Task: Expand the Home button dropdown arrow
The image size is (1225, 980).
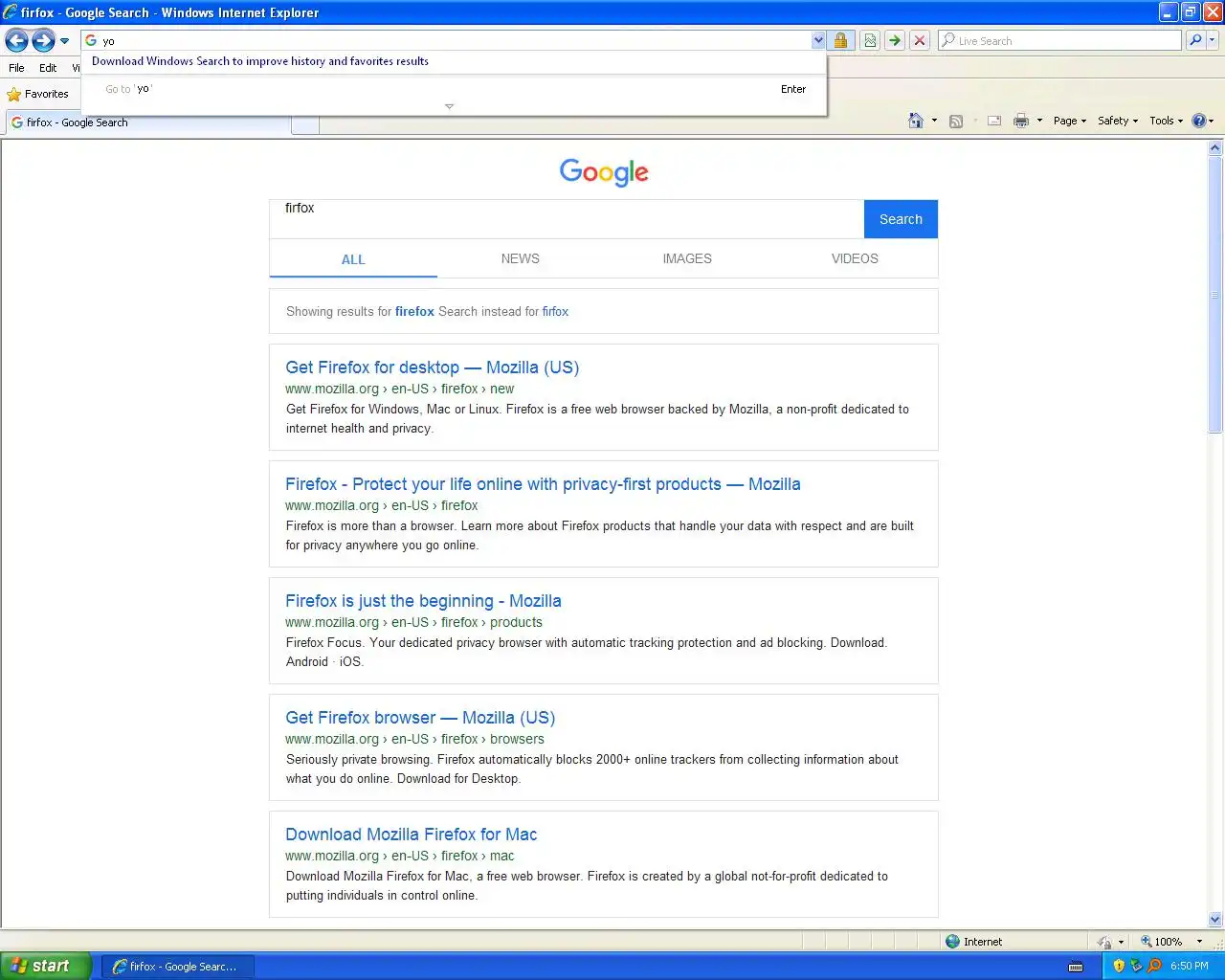Action: pyautogui.click(x=934, y=121)
